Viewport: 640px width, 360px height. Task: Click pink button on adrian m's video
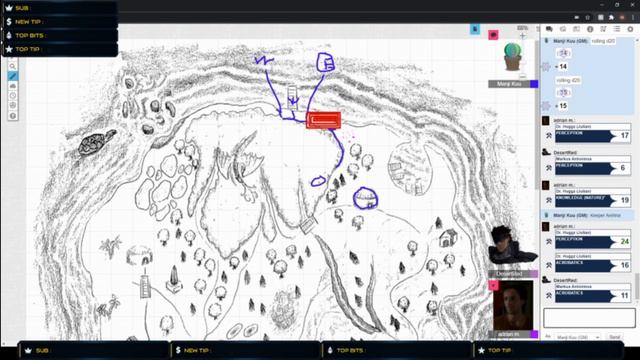click(493, 285)
